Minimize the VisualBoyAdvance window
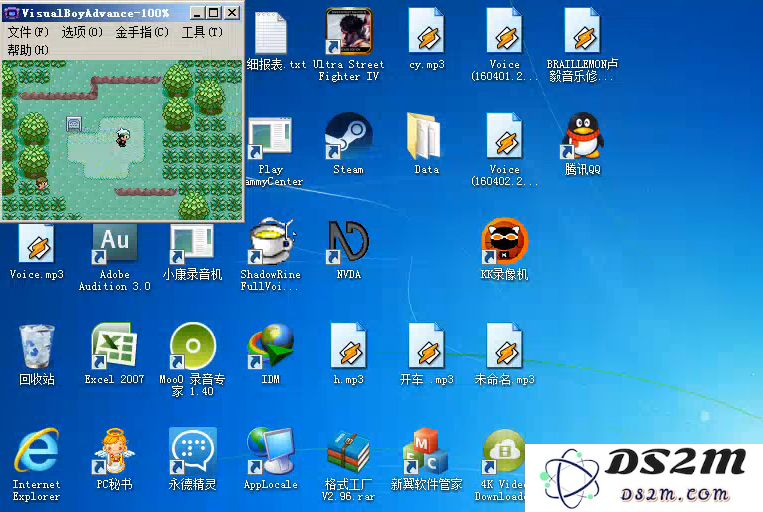 [x=197, y=13]
